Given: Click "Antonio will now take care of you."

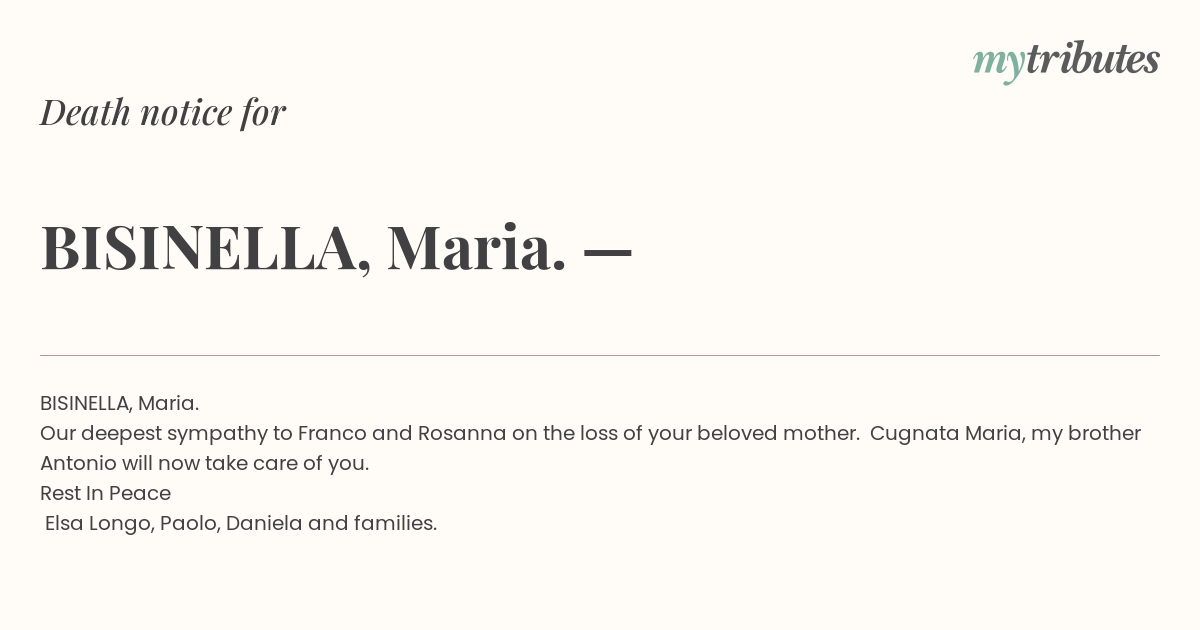Looking at the screenshot, I should point(205,464).
